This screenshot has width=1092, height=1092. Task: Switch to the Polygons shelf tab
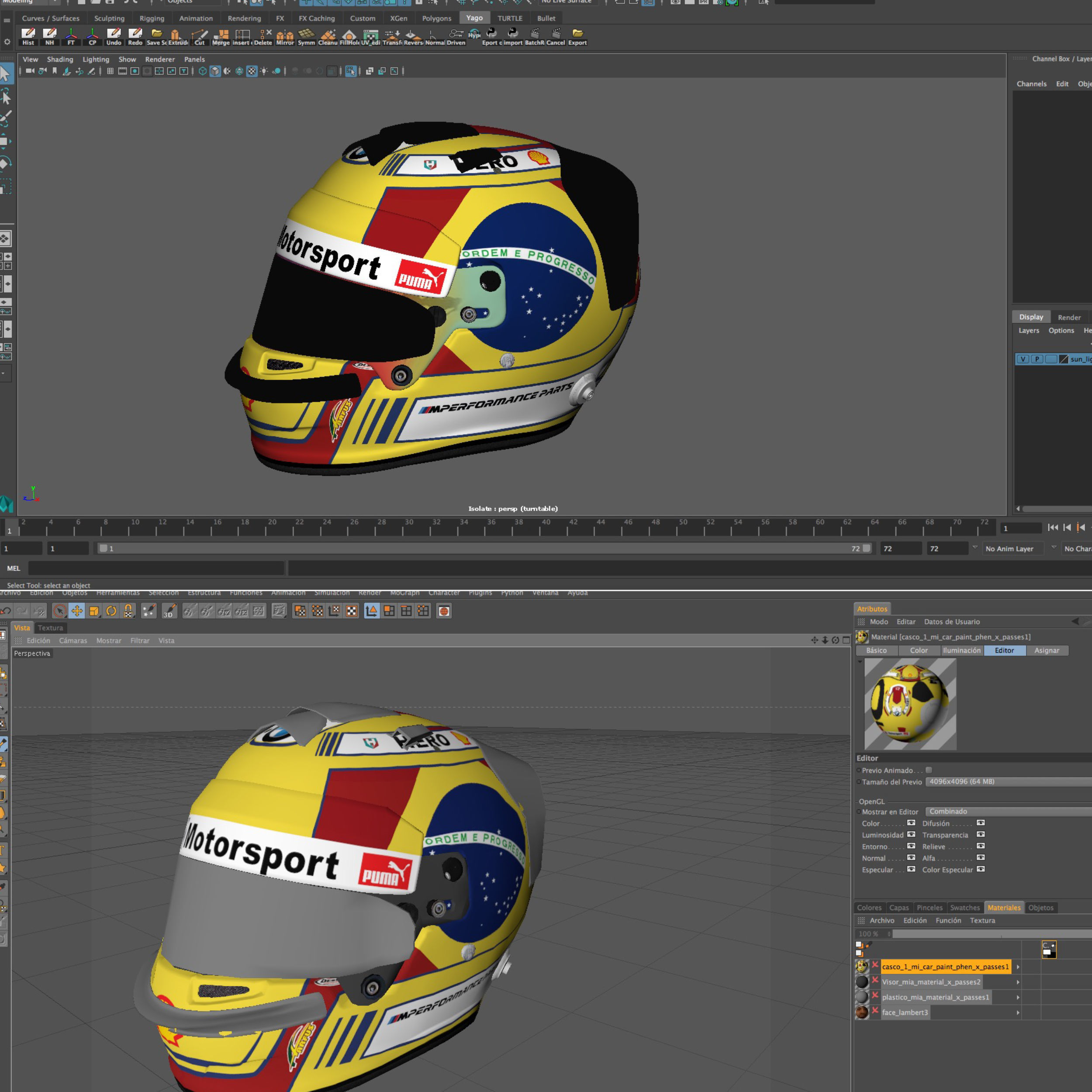[x=436, y=18]
